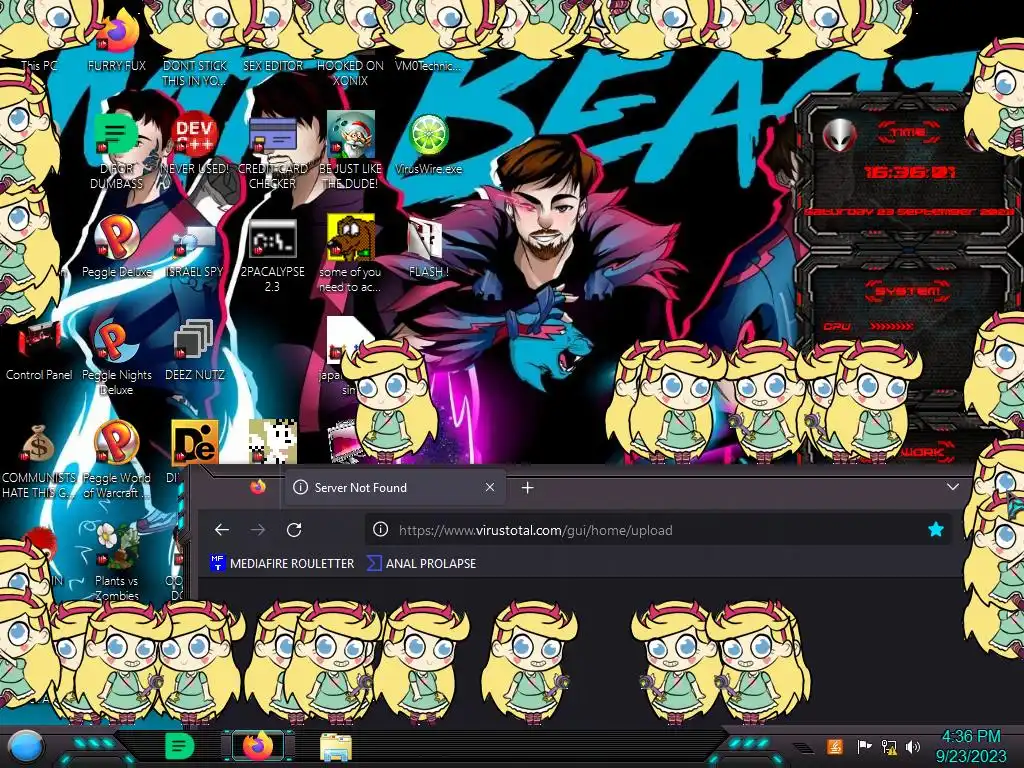
Task: Open the 'some of you need to ac...' icon
Action: (350, 238)
